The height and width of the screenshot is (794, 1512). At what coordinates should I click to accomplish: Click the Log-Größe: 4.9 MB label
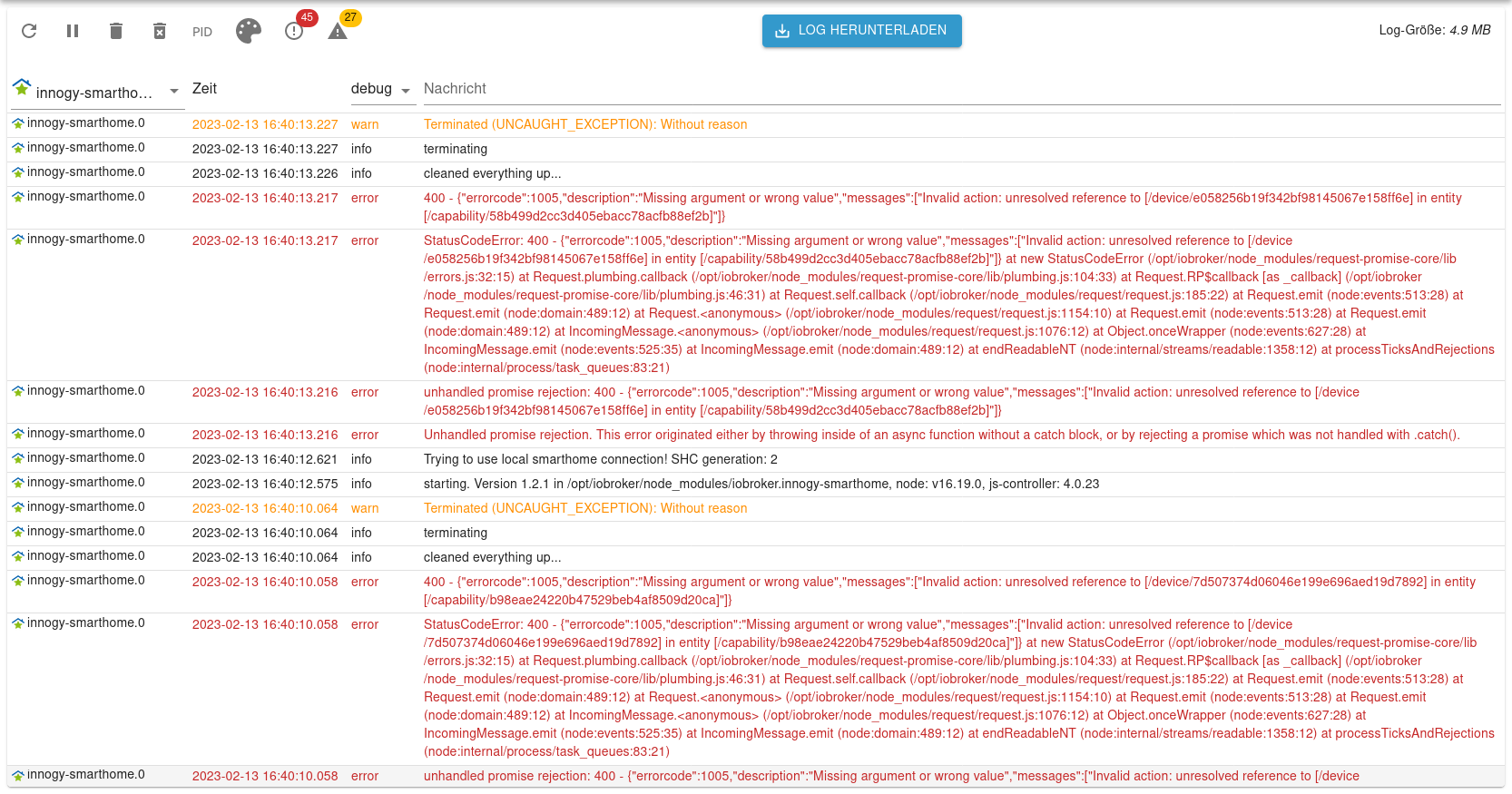click(x=1435, y=30)
